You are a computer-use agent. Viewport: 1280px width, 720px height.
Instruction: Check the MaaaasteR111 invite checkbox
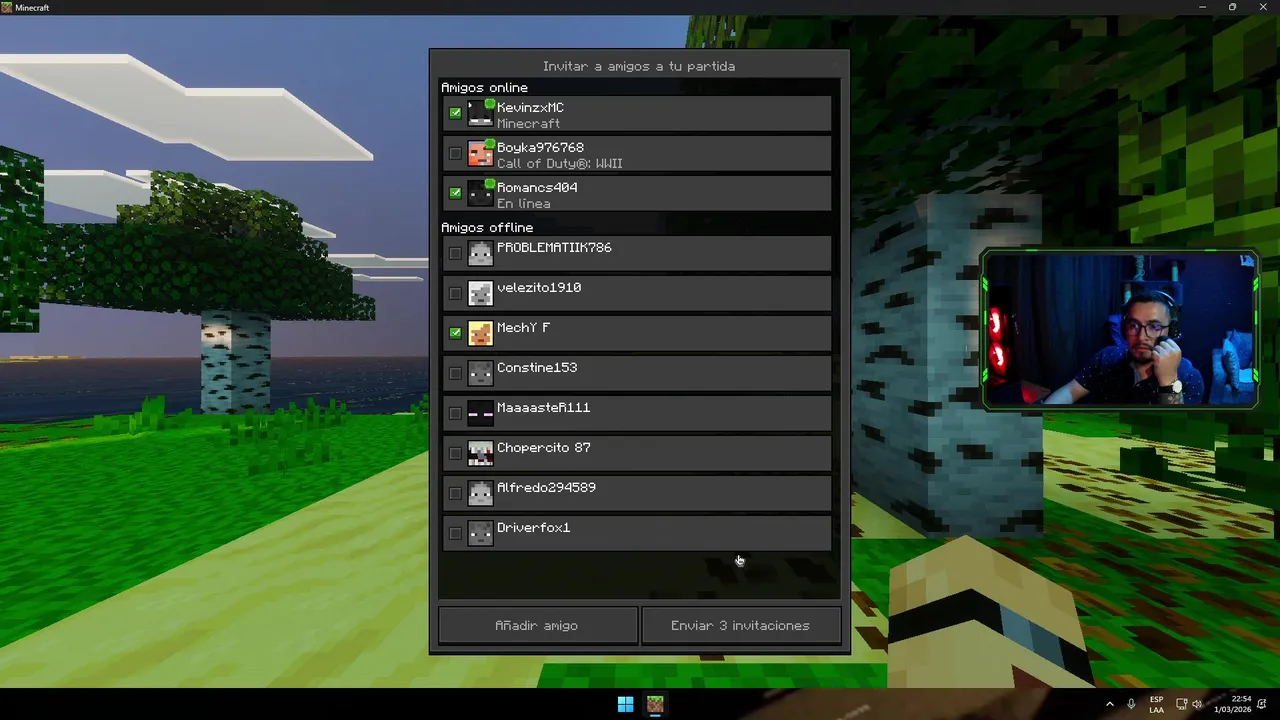tap(456, 413)
